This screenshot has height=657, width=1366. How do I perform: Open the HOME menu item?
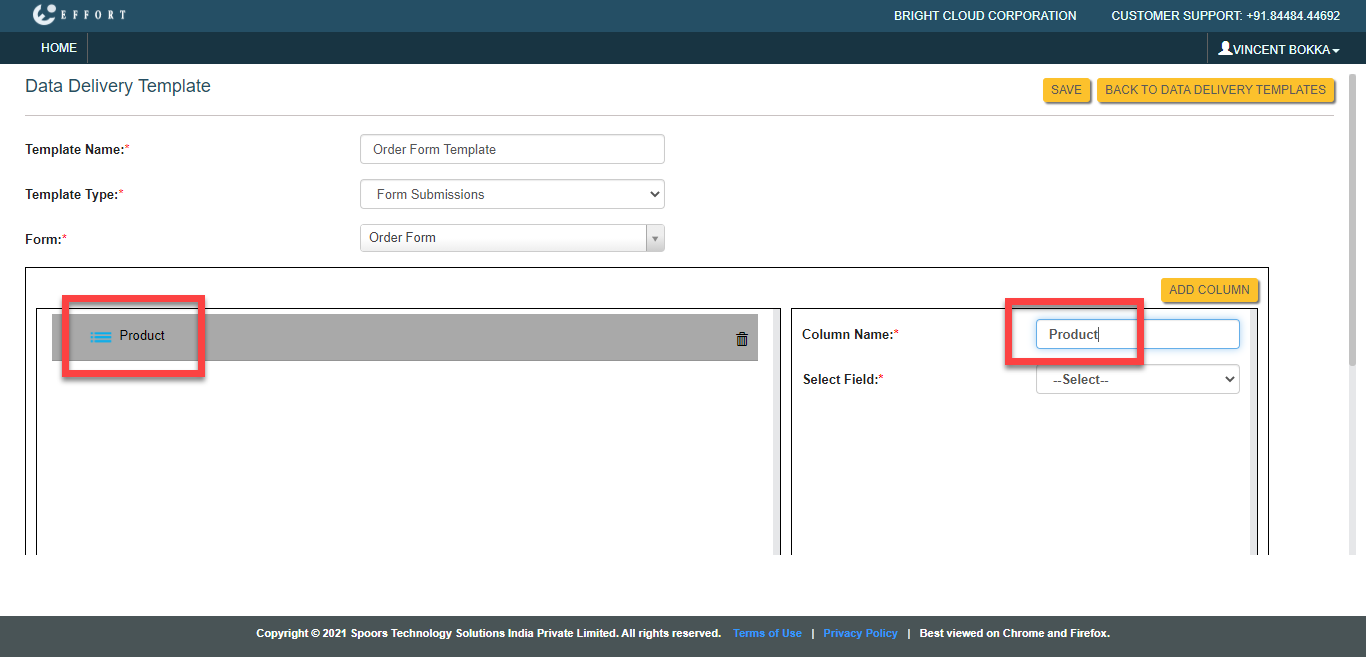coord(59,48)
